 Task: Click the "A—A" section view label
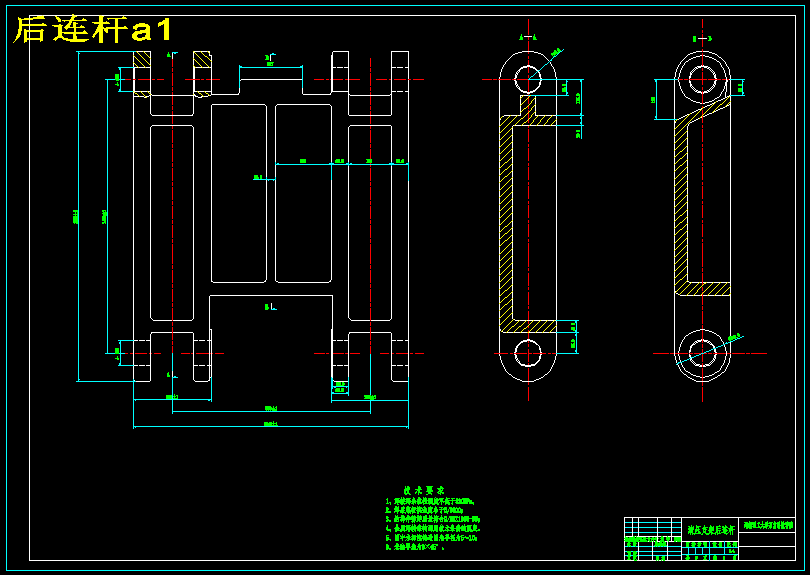click(528, 37)
